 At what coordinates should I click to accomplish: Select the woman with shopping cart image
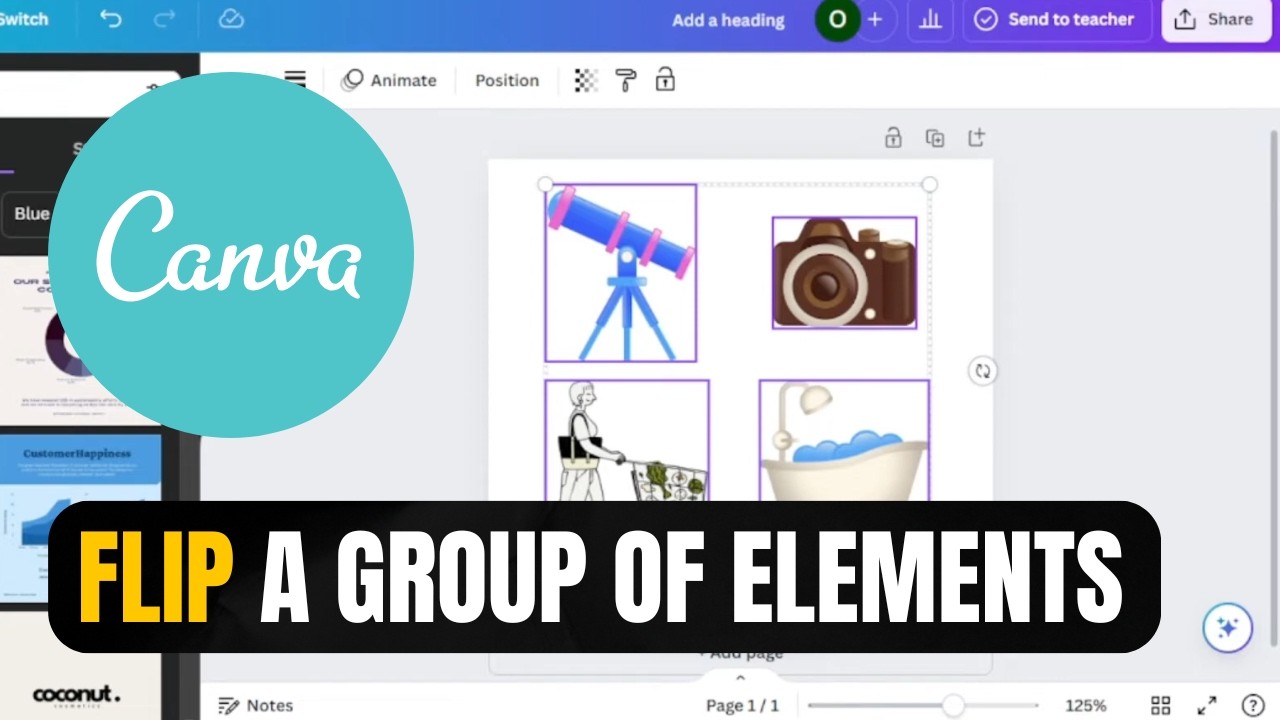[x=627, y=440]
